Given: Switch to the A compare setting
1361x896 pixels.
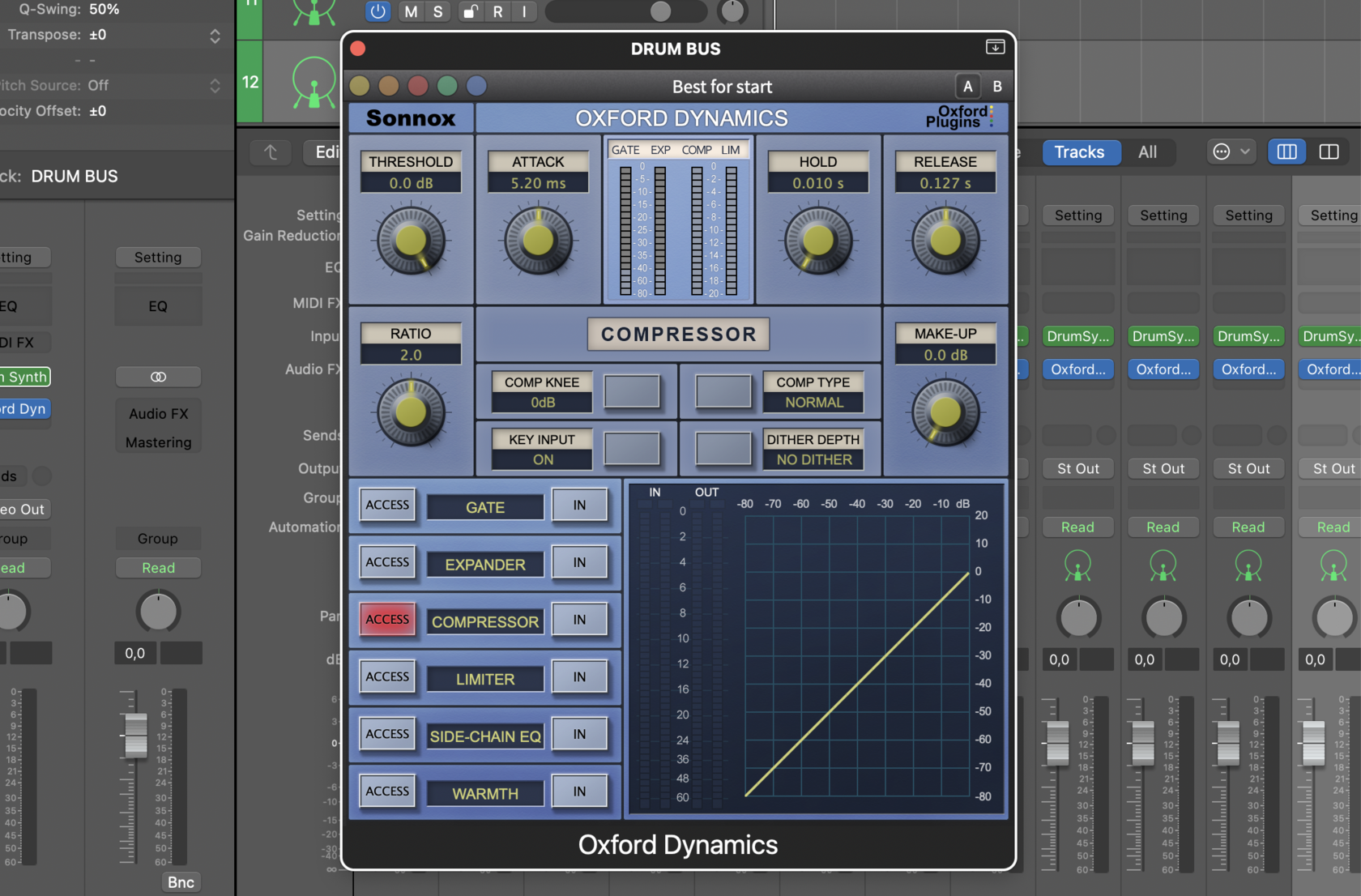Looking at the screenshot, I should coord(967,86).
